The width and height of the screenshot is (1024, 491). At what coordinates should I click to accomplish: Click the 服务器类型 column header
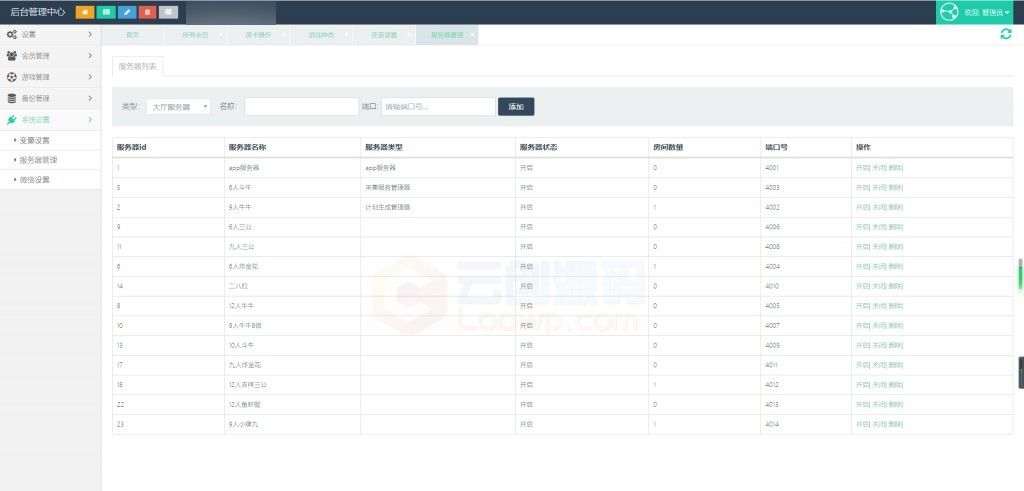pos(383,148)
